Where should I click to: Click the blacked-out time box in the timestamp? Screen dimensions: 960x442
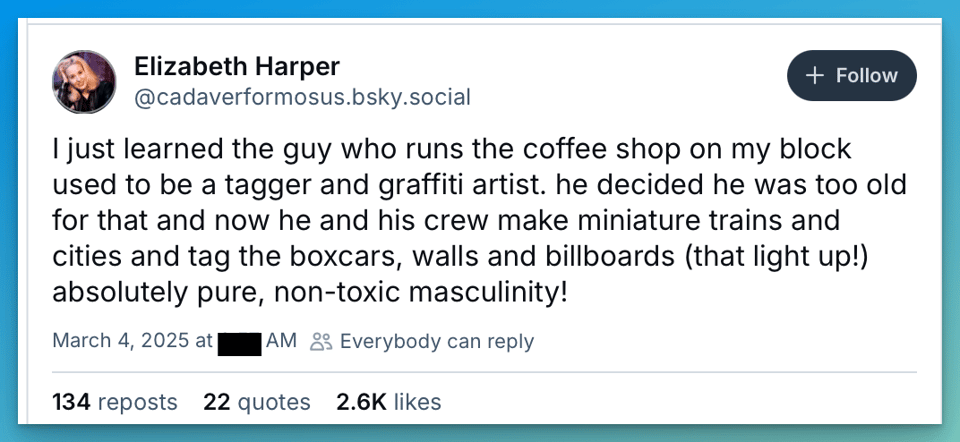point(240,341)
